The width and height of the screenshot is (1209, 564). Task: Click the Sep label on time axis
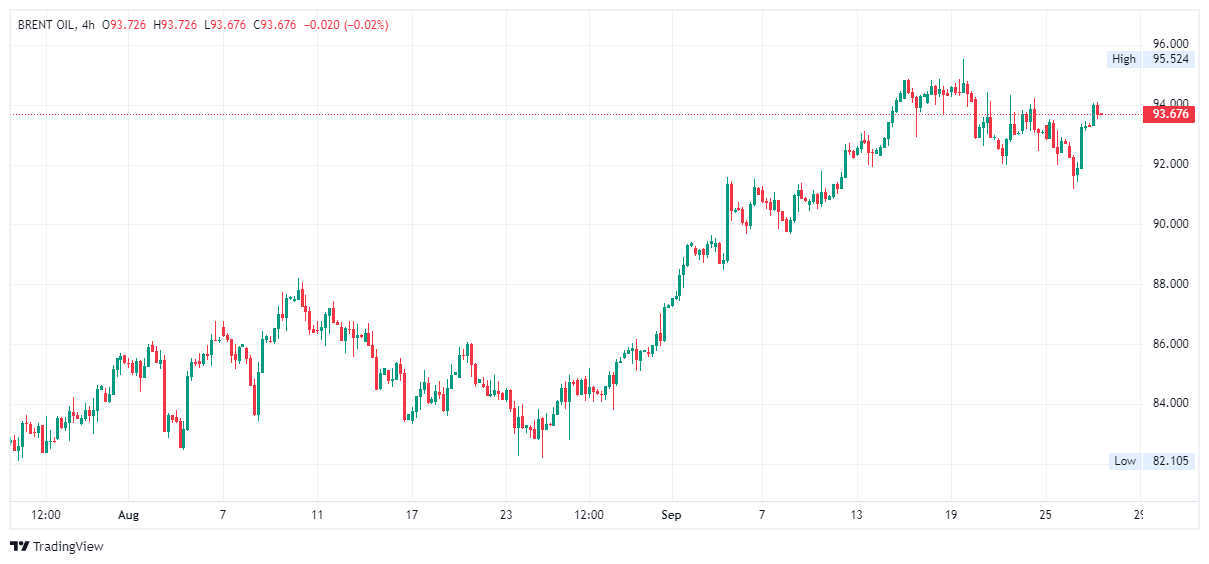(x=671, y=515)
